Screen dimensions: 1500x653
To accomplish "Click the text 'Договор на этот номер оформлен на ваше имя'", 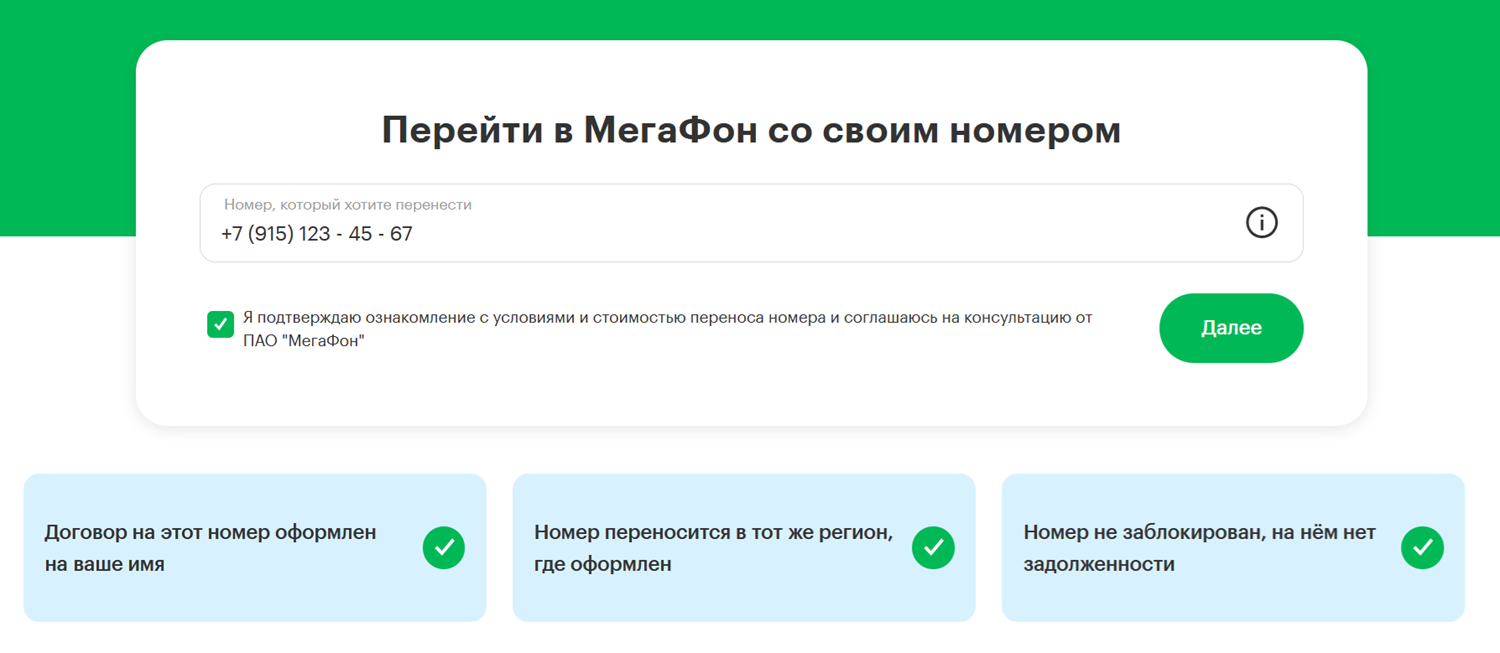I will click(x=211, y=548).
